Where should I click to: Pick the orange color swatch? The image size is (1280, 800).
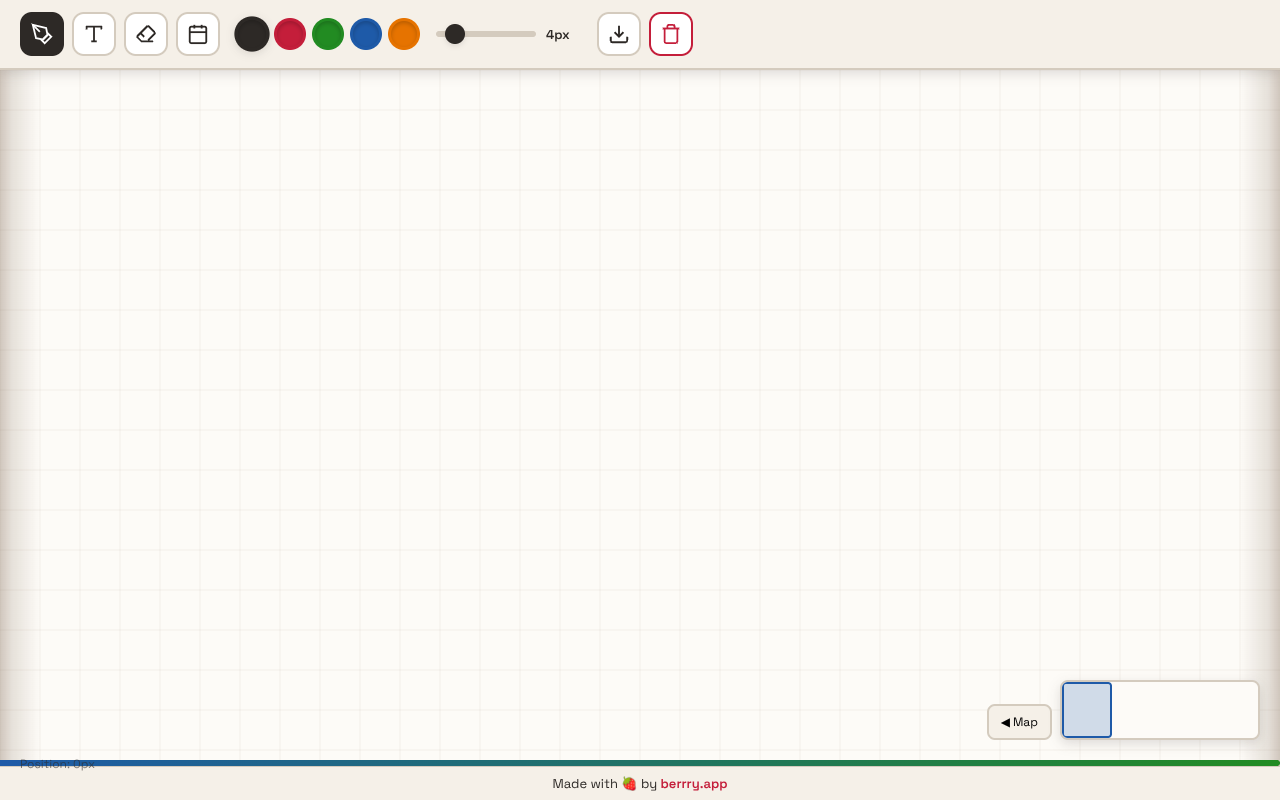tap(404, 34)
